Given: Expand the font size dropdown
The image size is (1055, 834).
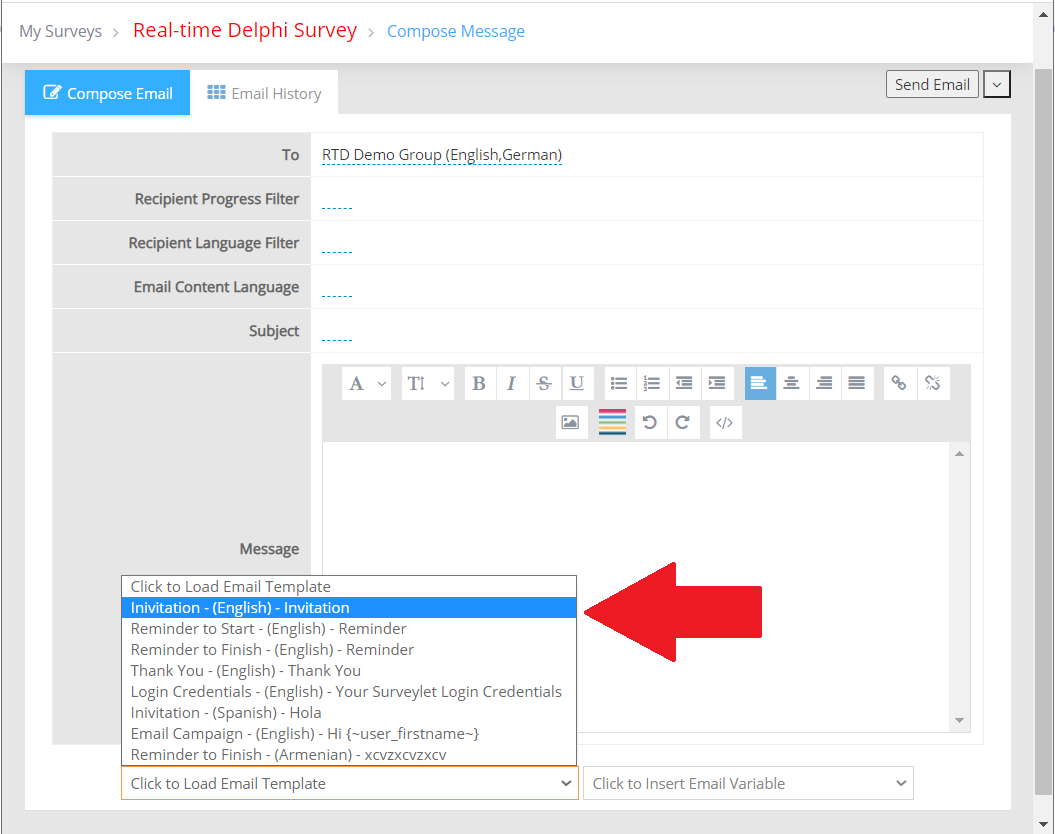Looking at the screenshot, I should [428, 384].
